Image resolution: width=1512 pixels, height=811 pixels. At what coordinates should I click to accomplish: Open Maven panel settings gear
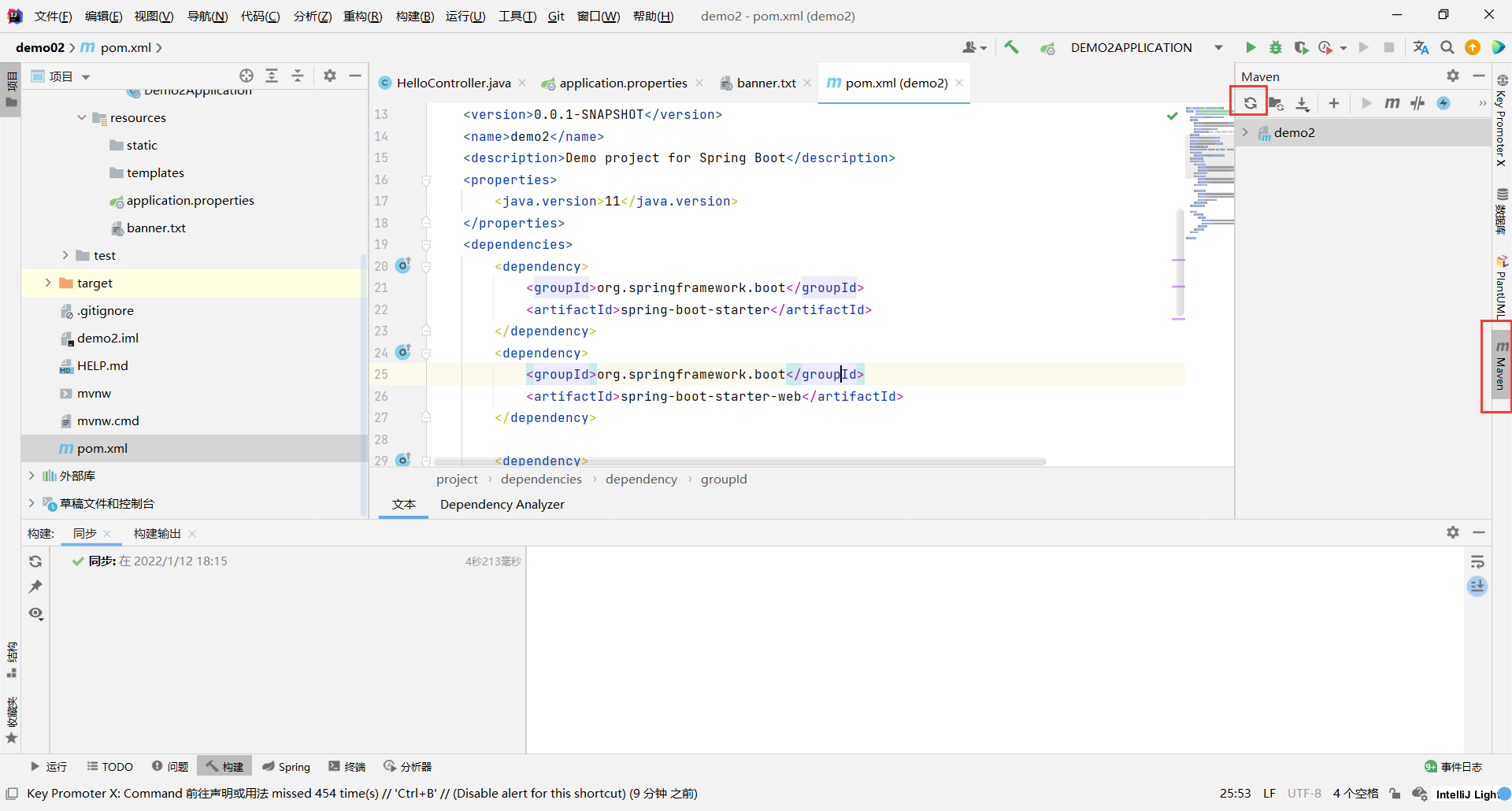click(x=1453, y=76)
